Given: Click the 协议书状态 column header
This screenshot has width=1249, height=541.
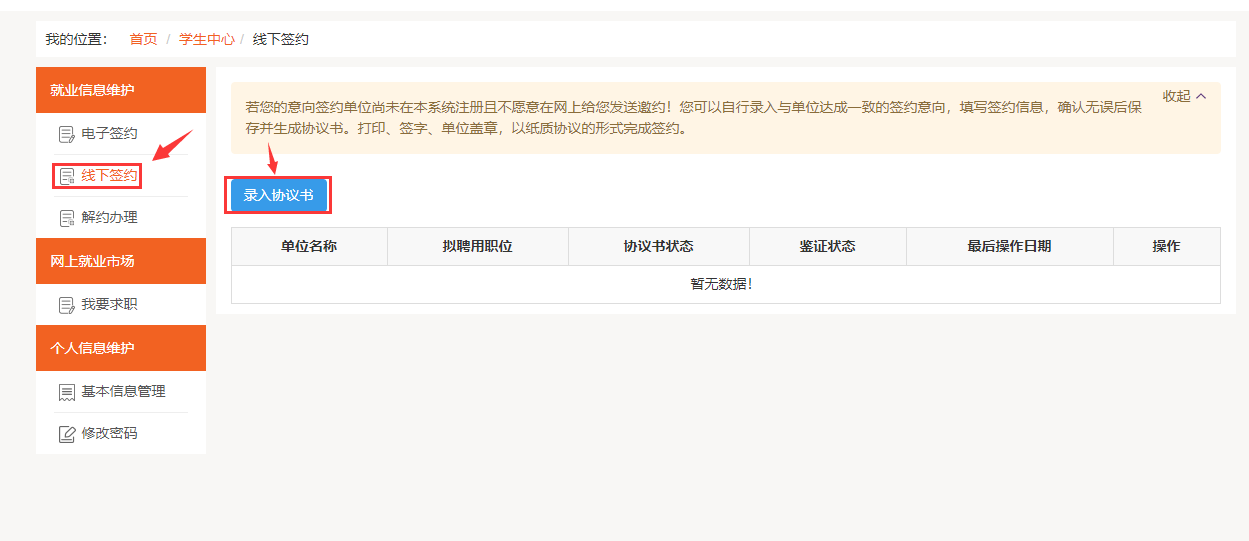Looking at the screenshot, I should click(x=658, y=247).
